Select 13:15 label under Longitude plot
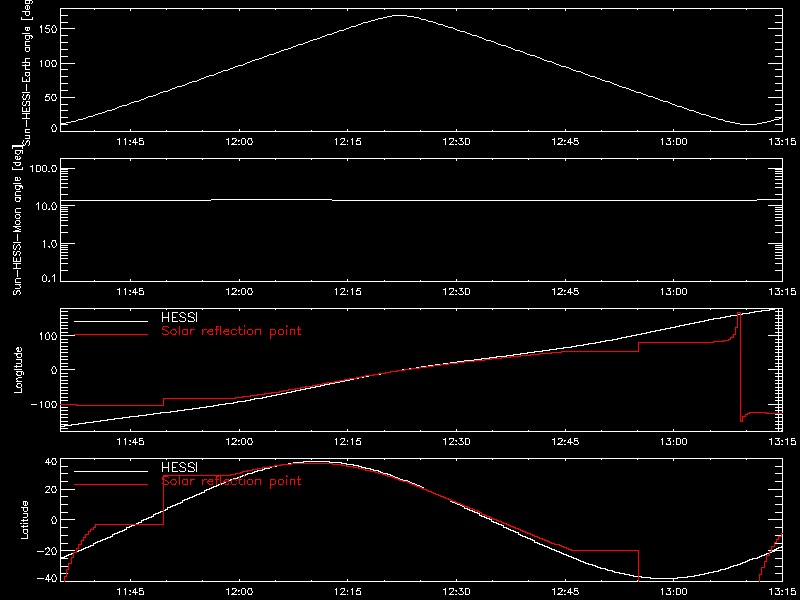 [x=782, y=442]
